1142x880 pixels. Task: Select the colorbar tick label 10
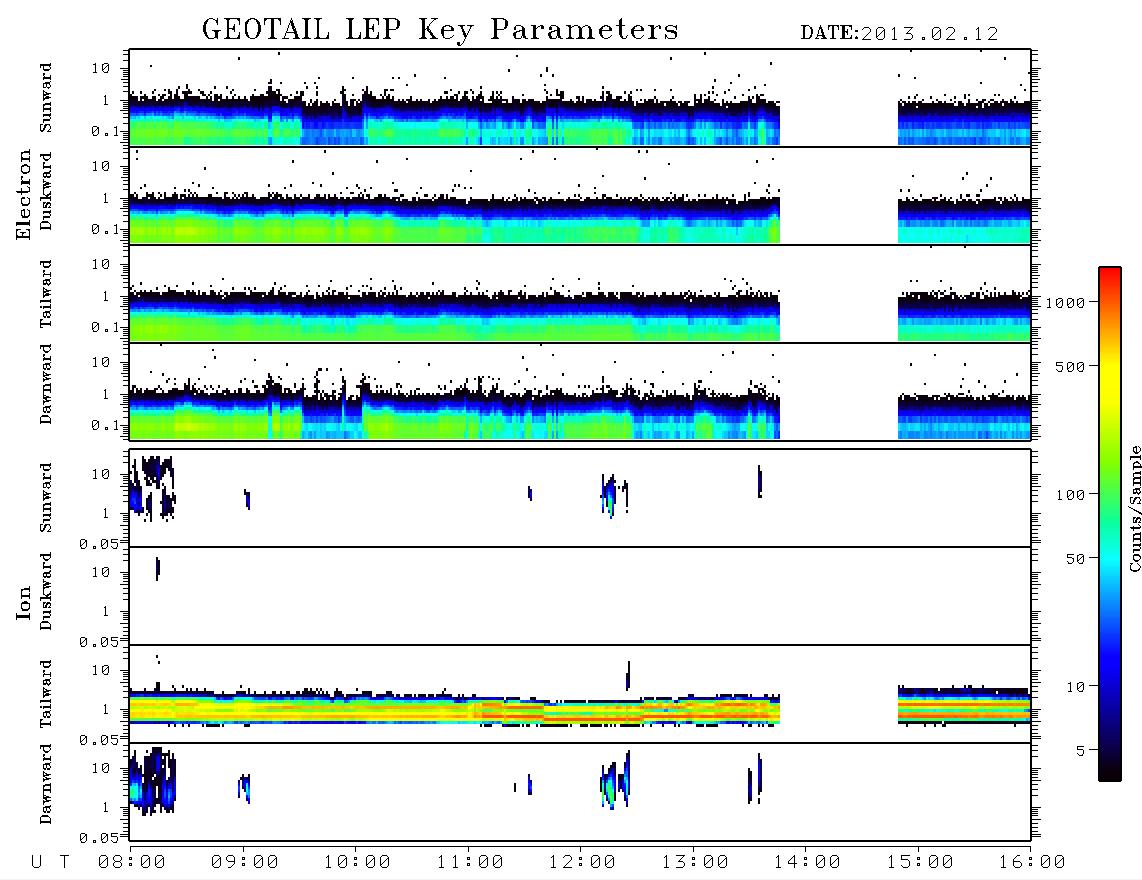1075,687
